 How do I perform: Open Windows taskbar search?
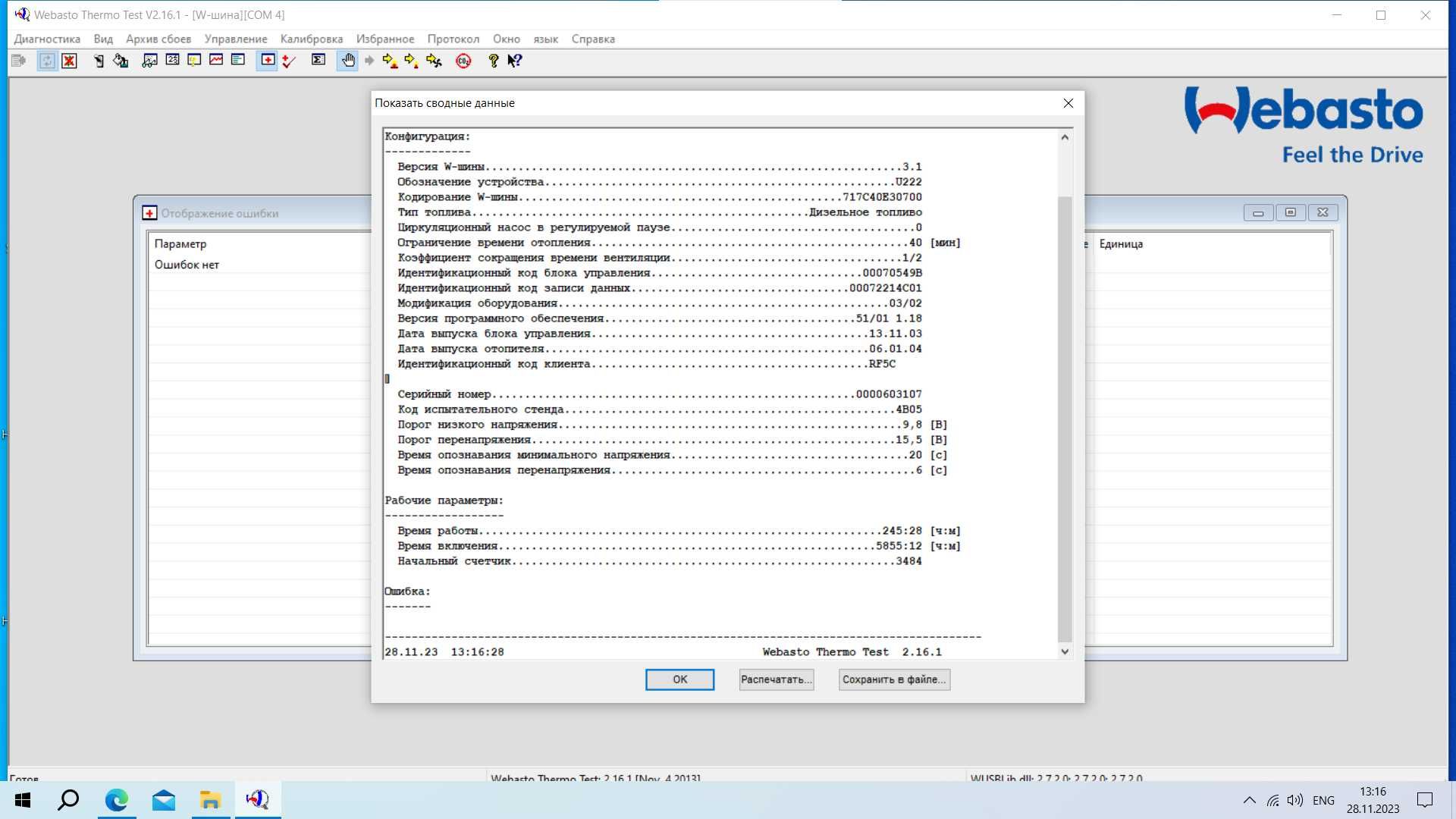[68, 800]
